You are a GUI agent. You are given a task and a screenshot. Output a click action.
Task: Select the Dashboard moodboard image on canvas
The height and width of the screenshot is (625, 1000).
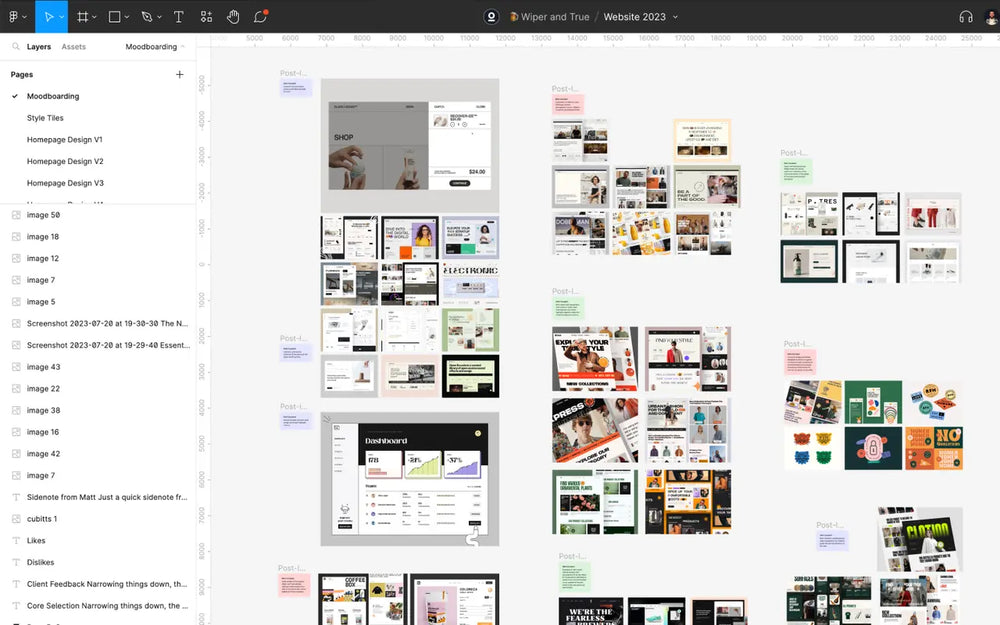pos(409,479)
